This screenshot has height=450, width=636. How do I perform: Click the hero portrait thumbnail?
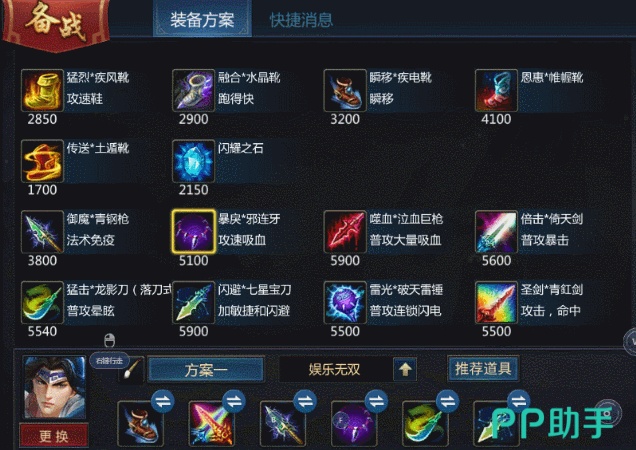pos(55,387)
